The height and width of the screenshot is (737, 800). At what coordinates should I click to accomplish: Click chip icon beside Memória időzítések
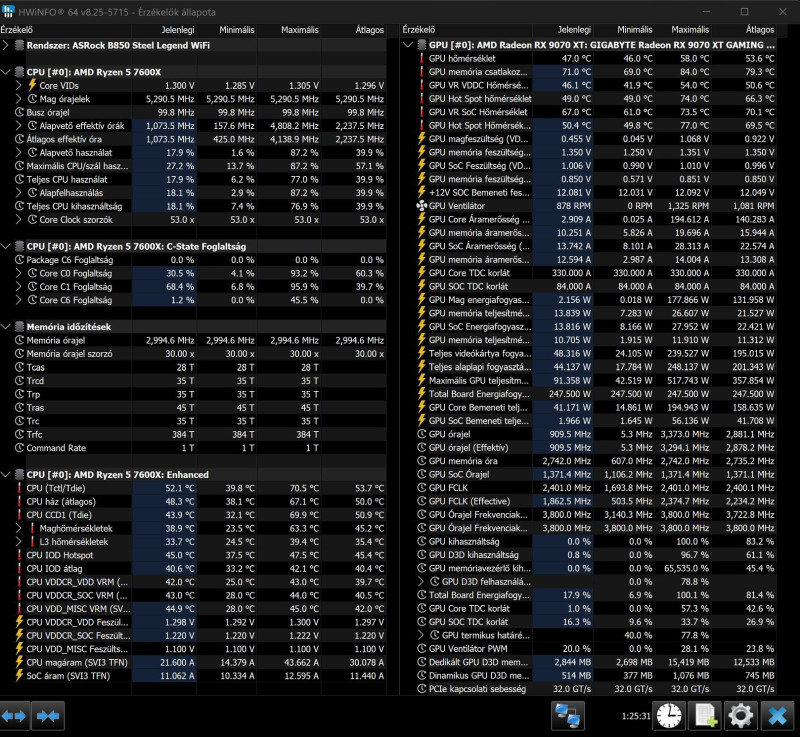click(x=19, y=327)
